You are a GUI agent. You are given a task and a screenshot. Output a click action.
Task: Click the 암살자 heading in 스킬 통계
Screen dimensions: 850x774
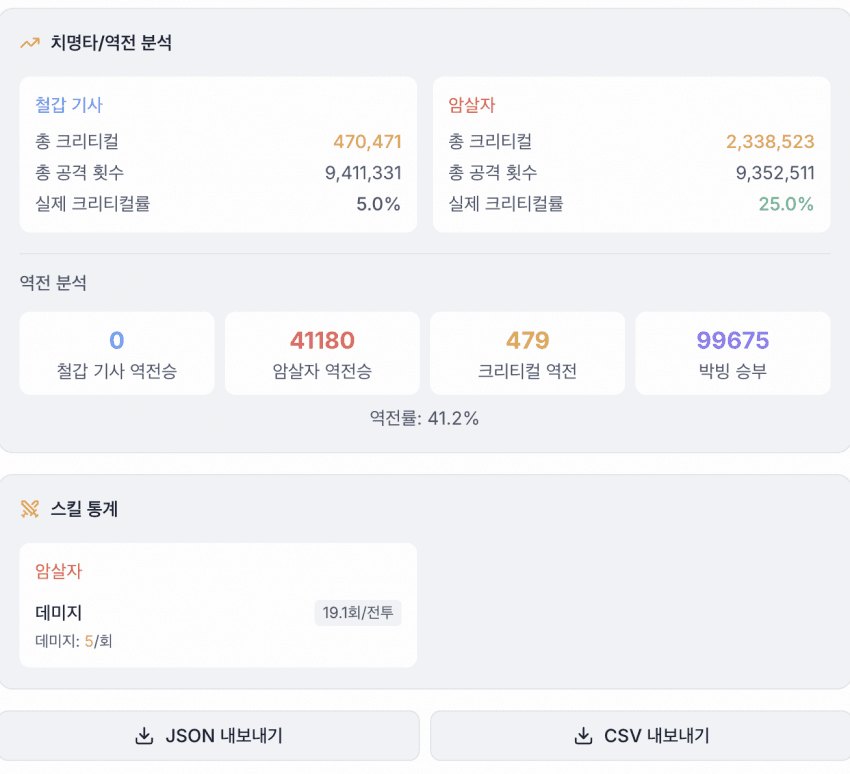(58, 572)
